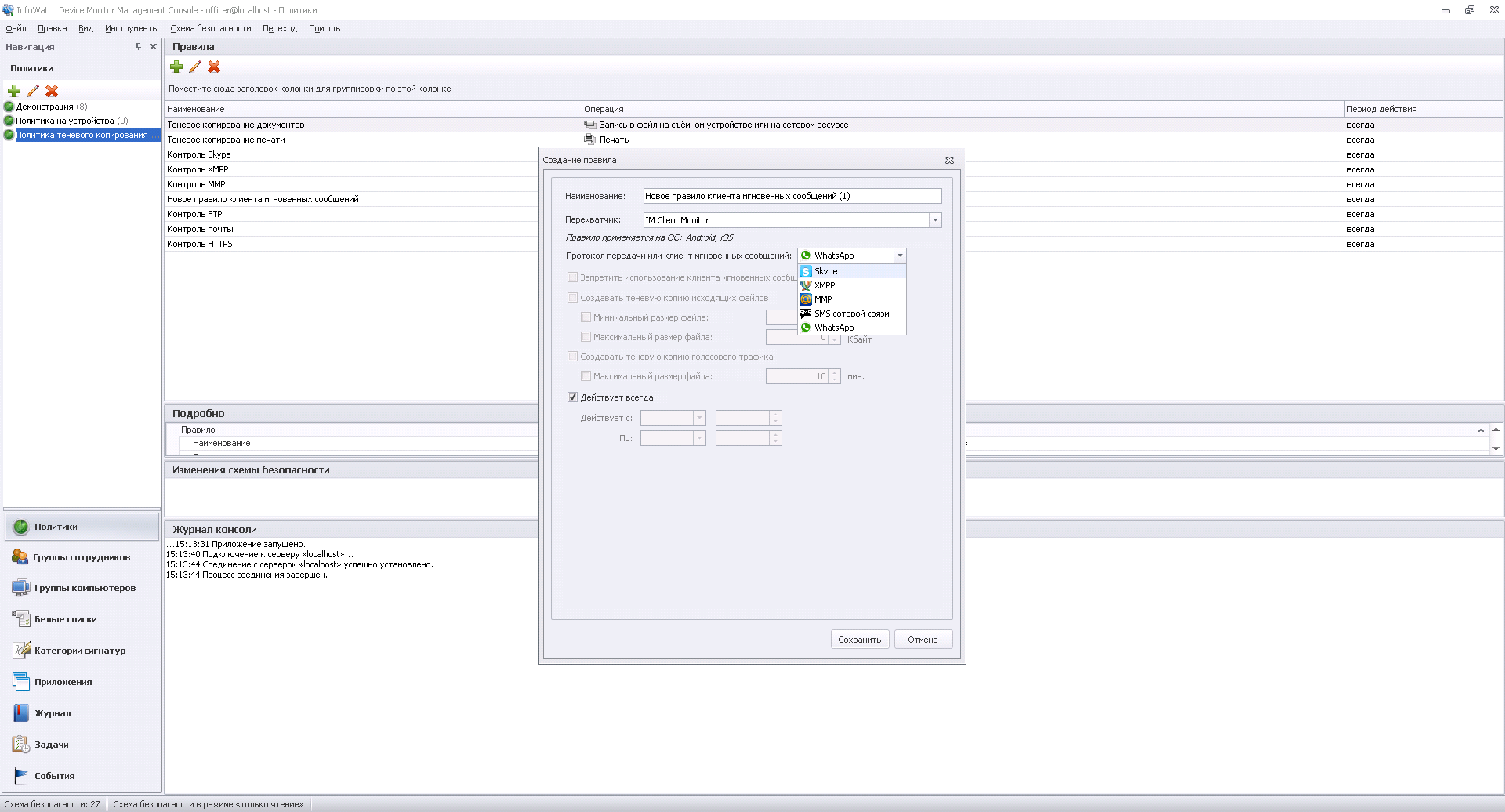Choose XMPP from protocol list
The image size is (1505, 812).
[x=852, y=285]
